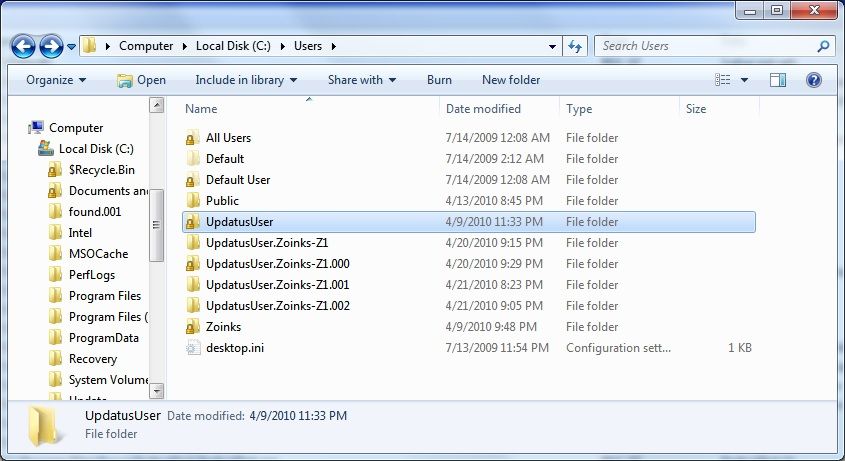The height and width of the screenshot is (461, 845).
Task: Click the search magnifier icon
Action: (x=823, y=46)
